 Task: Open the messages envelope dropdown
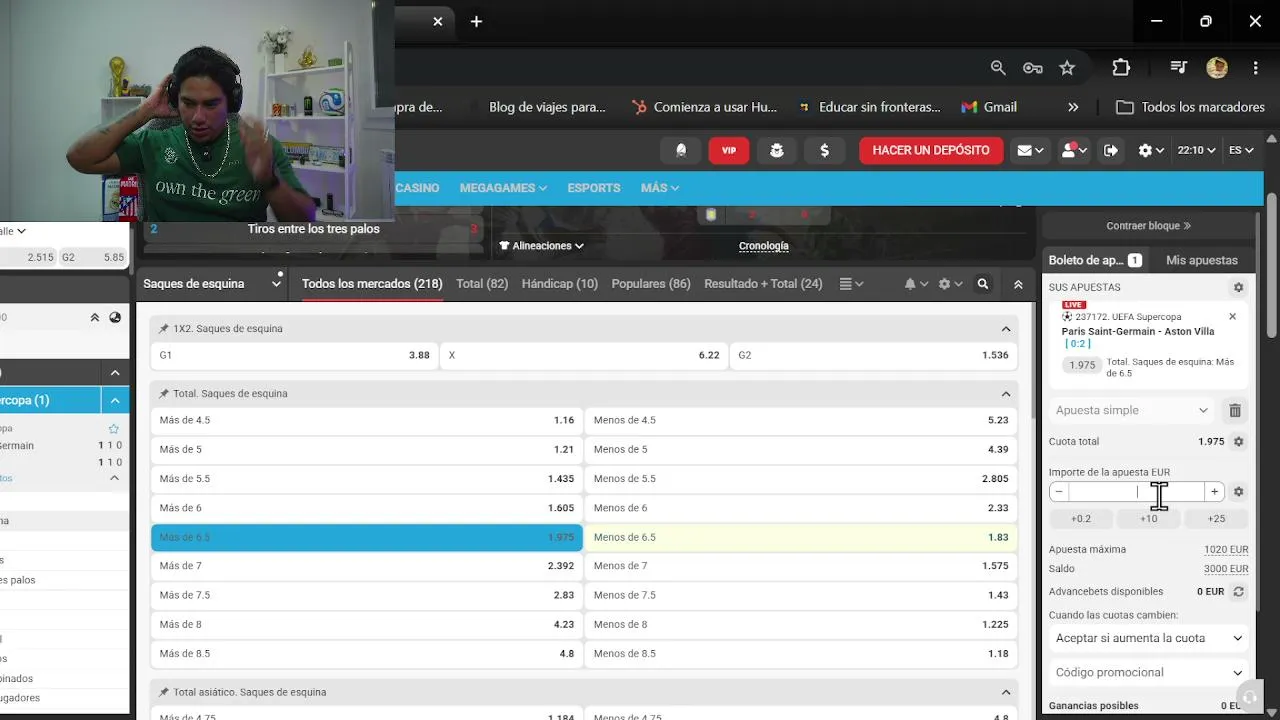[1030, 150]
